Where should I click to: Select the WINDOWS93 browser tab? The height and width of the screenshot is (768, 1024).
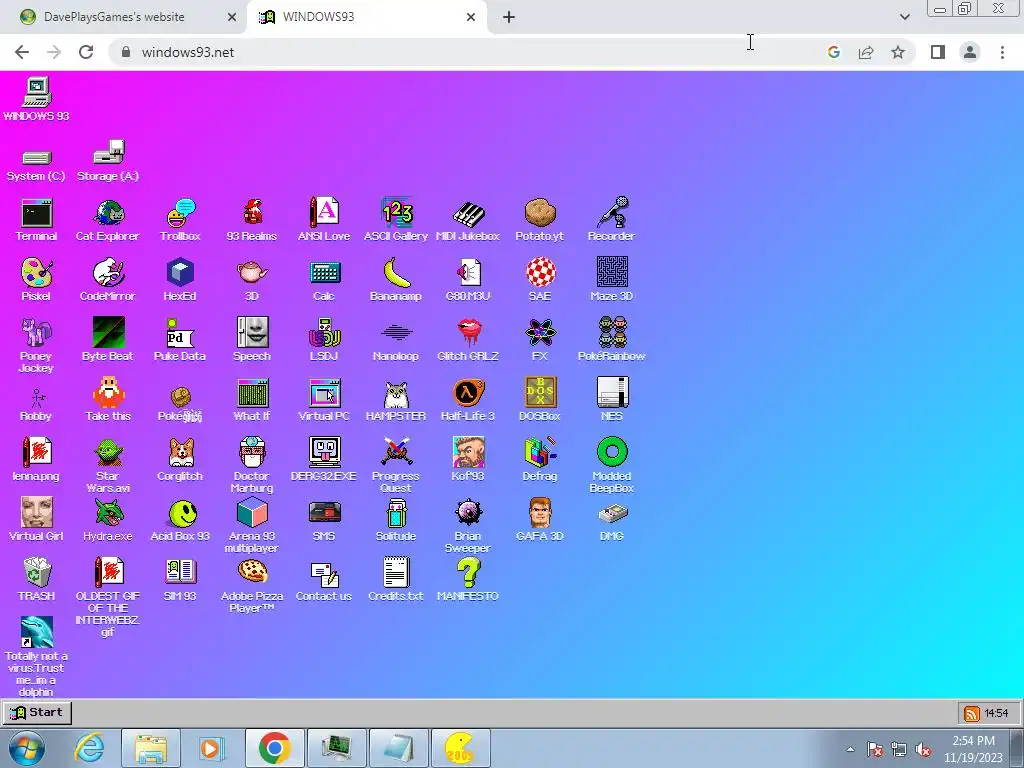pyautogui.click(x=367, y=17)
